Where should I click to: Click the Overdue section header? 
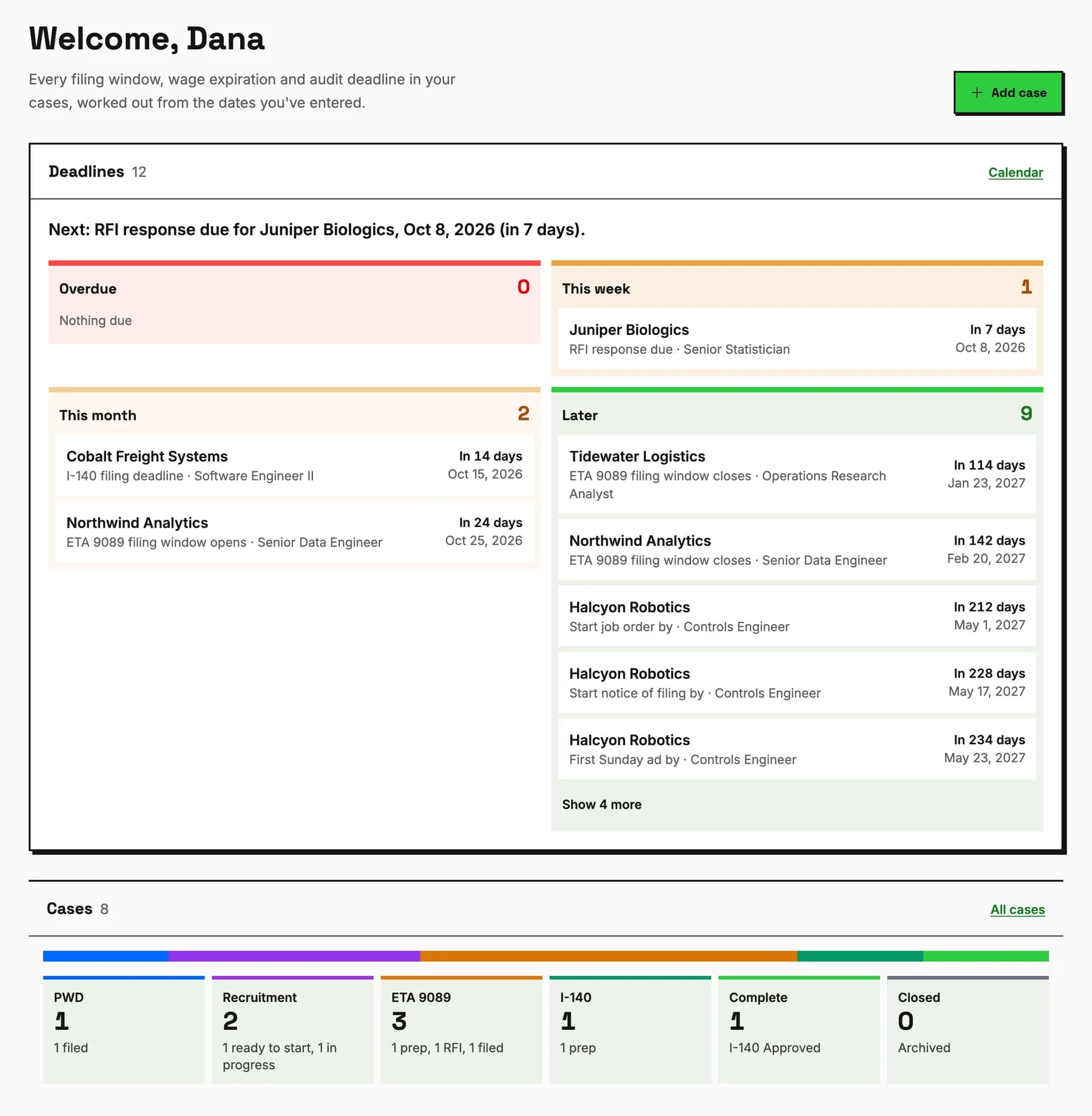(87, 289)
